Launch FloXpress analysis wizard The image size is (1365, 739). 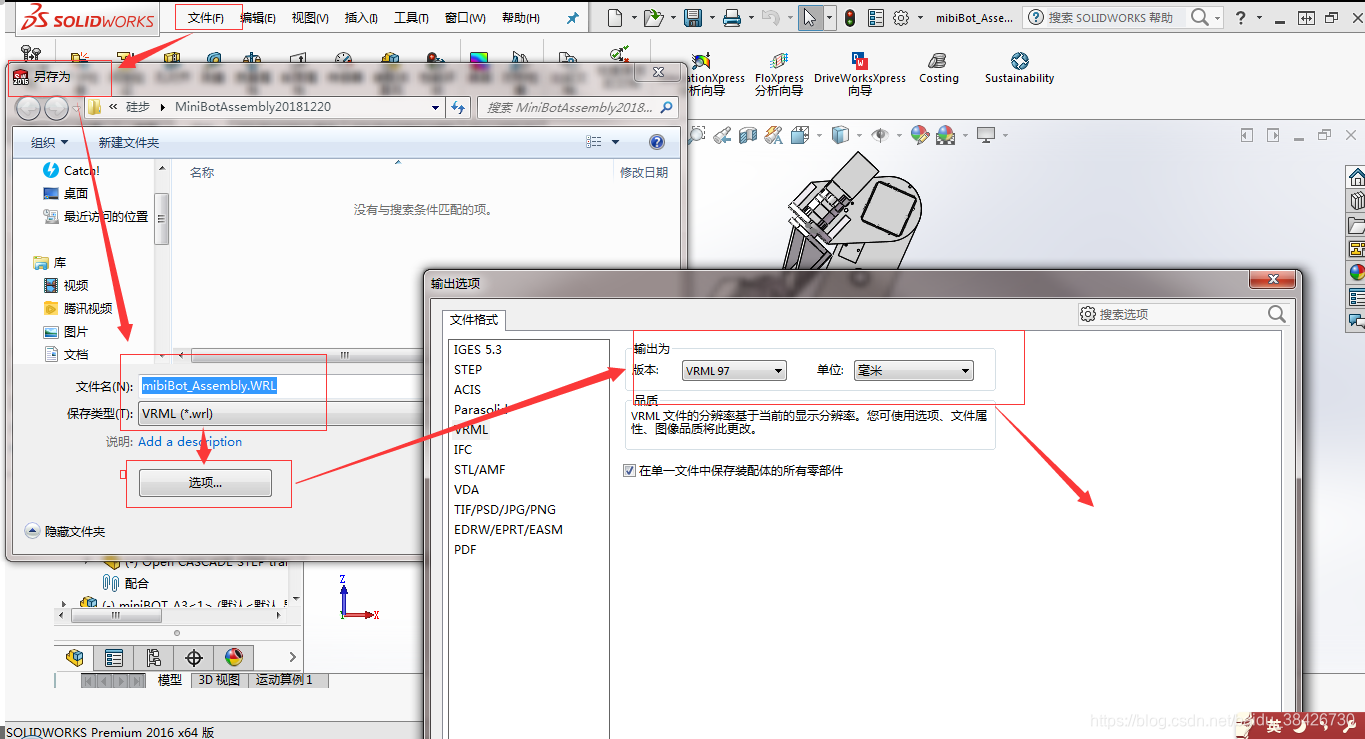(x=779, y=75)
